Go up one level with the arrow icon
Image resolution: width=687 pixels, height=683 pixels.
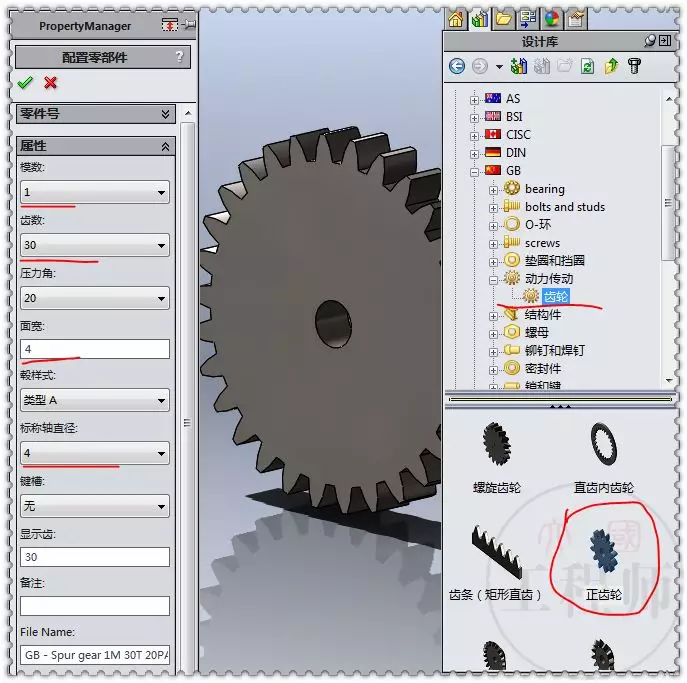[611, 66]
